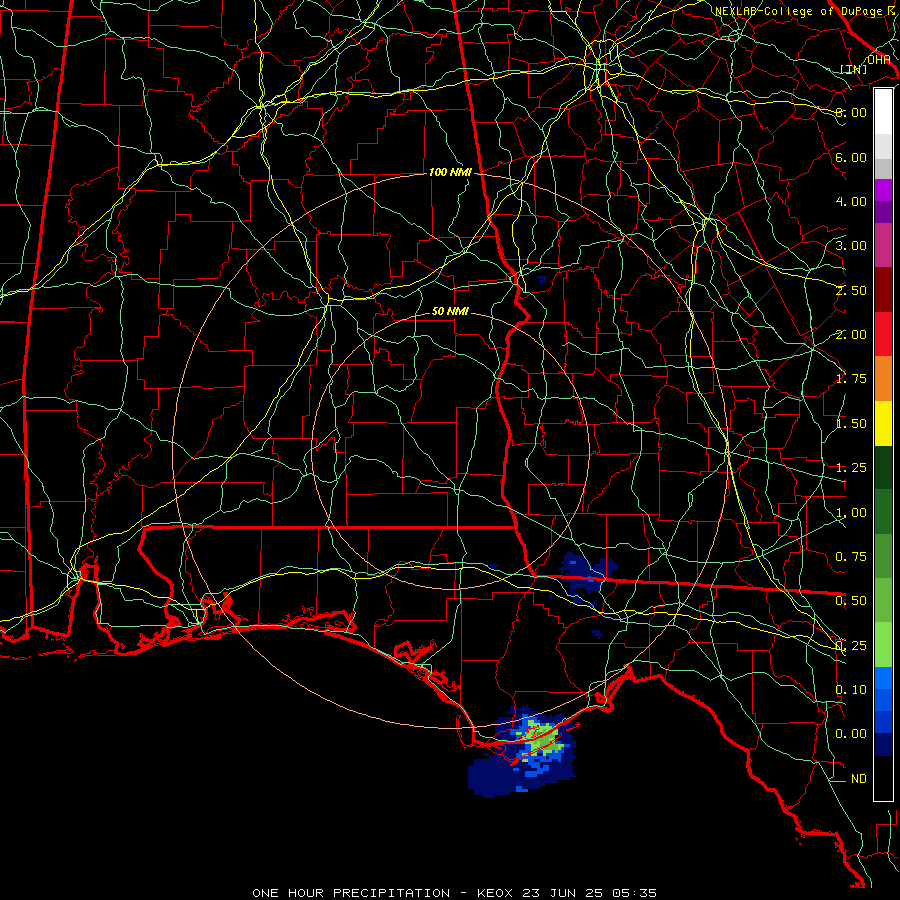Screen dimensions: 900x900
Task: Click the 3.00 legend value
Action: tap(851, 246)
